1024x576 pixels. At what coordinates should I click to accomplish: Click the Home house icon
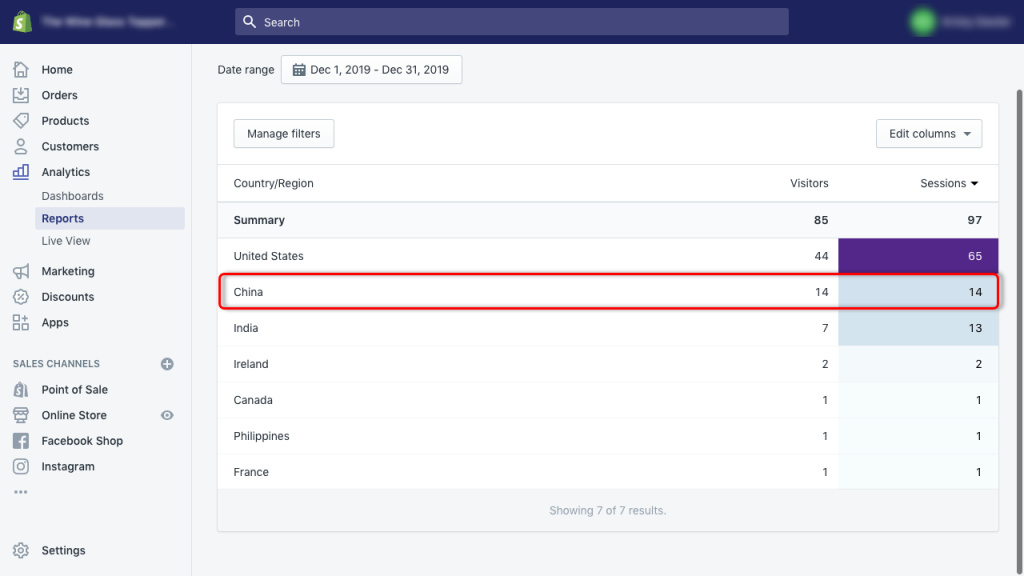[x=21, y=69]
